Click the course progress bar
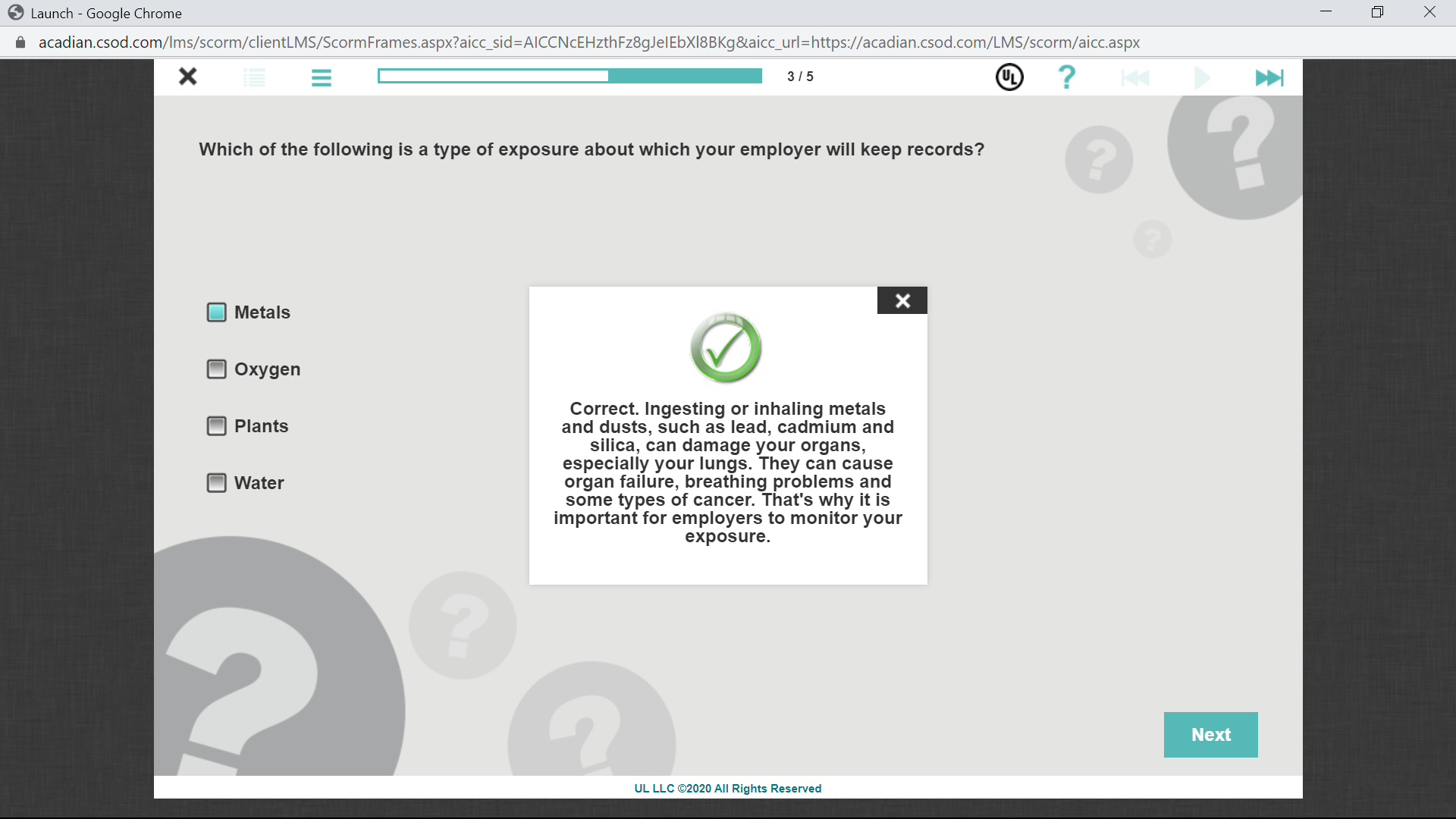Screen dimensions: 1456x819 pyautogui.click(x=570, y=76)
